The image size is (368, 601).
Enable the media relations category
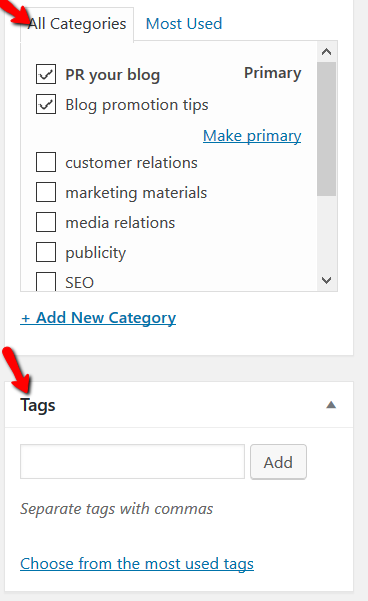pos(46,222)
